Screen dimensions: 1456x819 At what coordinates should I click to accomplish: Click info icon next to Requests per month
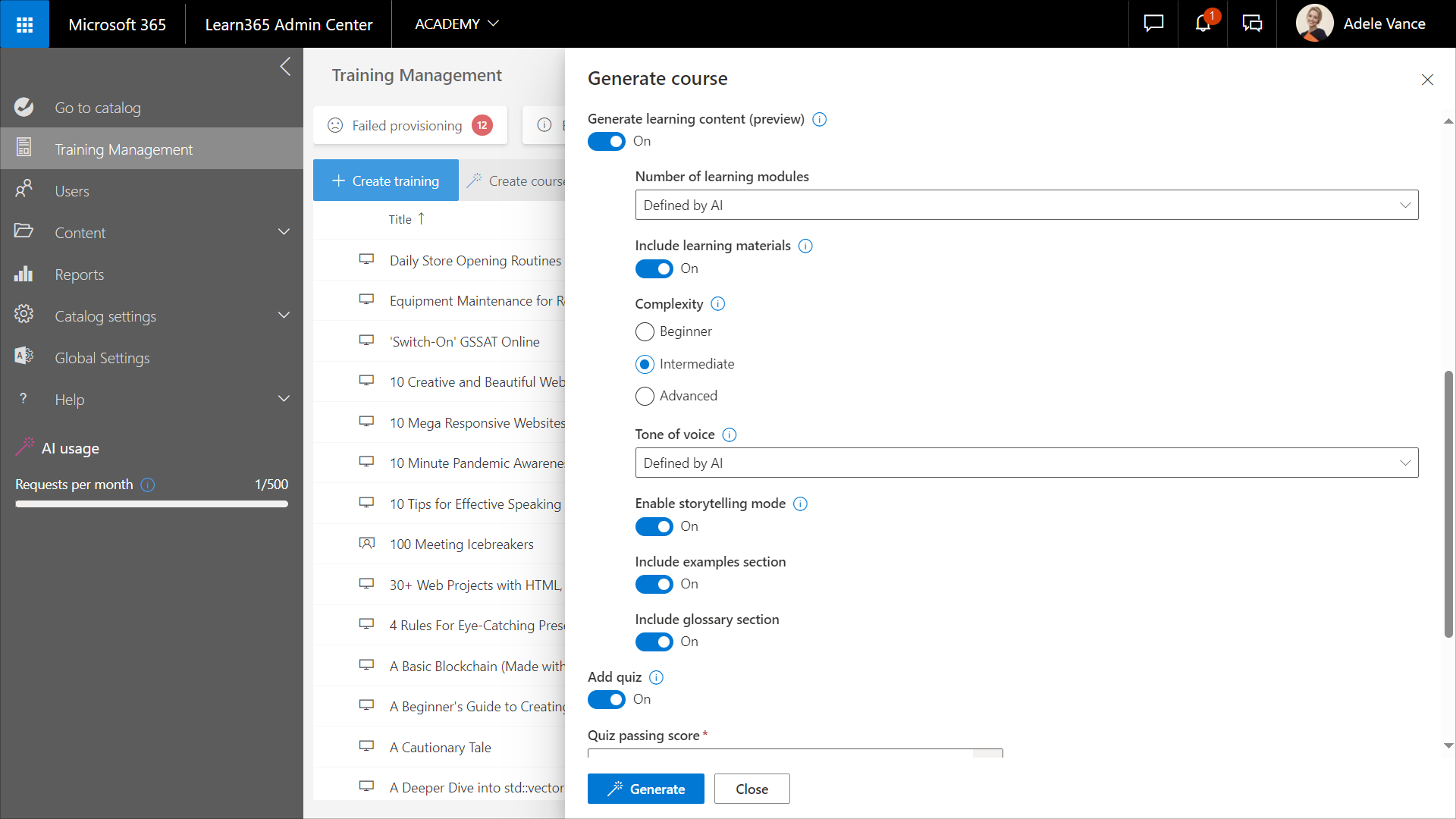pyautogui.click(x=148, y=485)
